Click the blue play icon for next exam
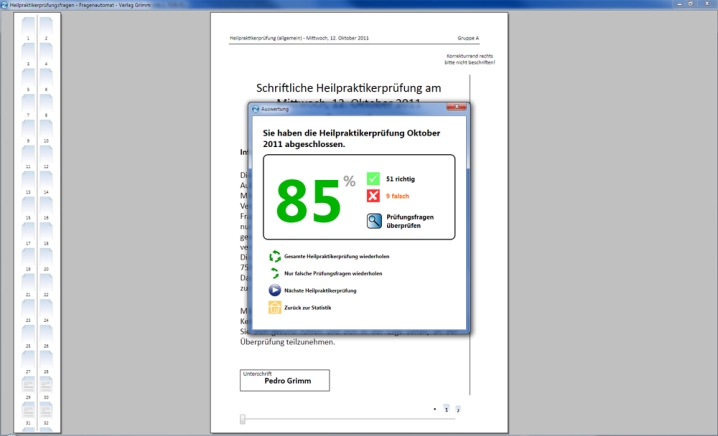 point(275,290)
